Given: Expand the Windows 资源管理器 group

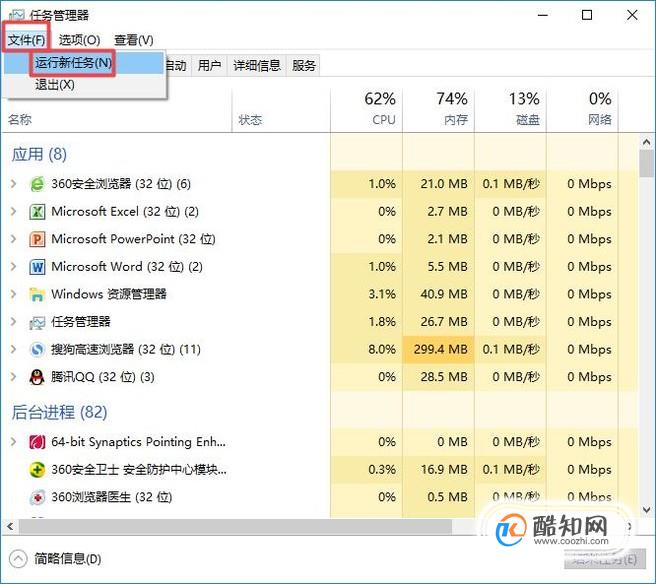Looking at the screenshot, I should (x=14, y=294).
